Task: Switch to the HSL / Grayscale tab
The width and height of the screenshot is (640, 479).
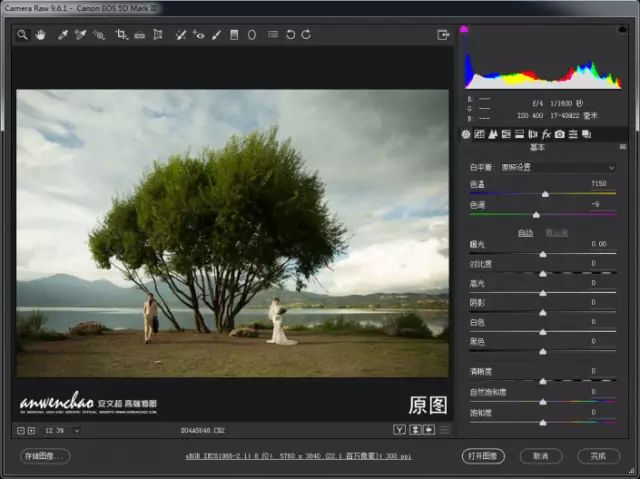Action: coord(506,134)
